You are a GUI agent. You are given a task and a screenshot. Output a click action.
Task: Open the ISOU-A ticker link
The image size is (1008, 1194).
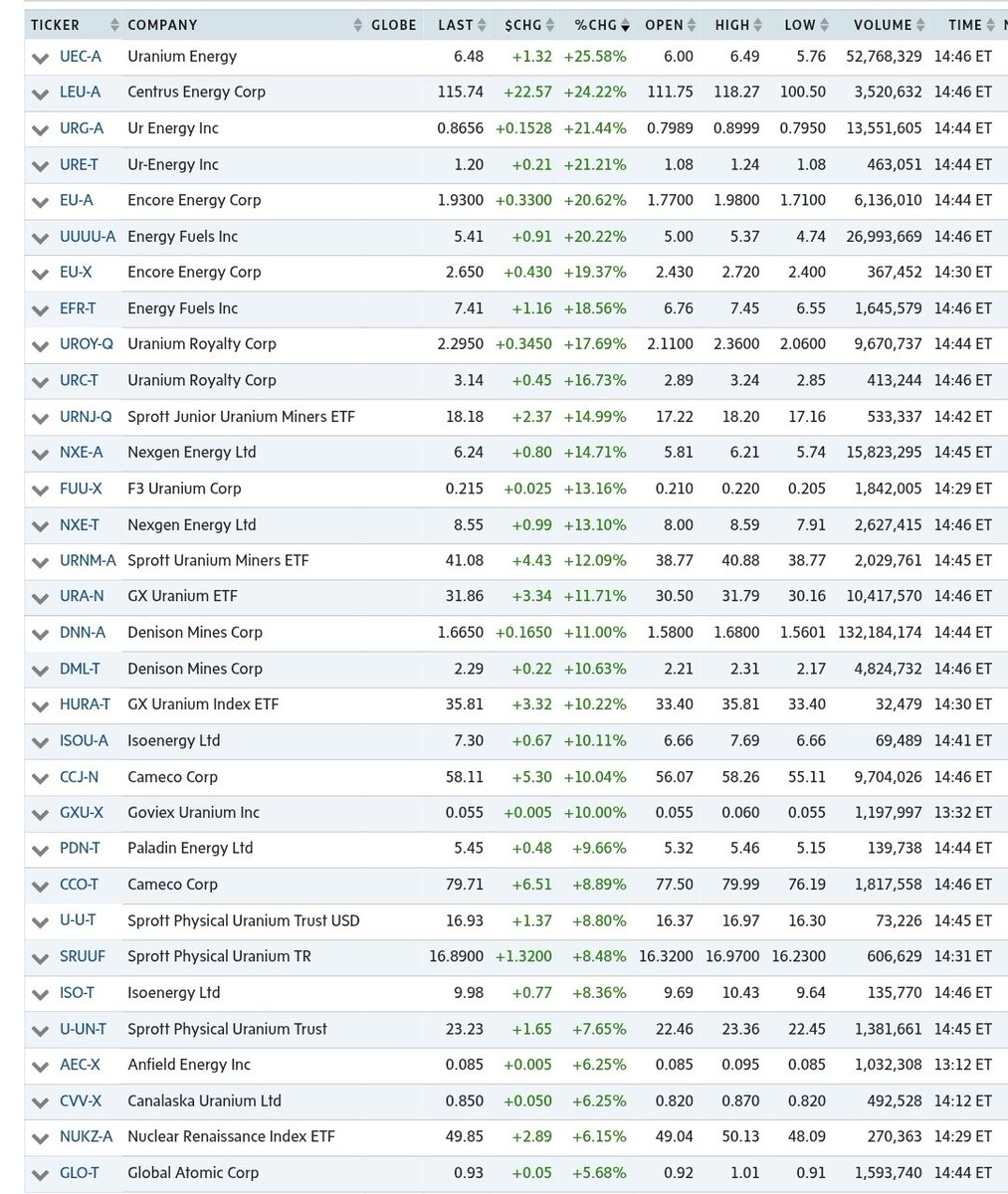click(84, 740)
